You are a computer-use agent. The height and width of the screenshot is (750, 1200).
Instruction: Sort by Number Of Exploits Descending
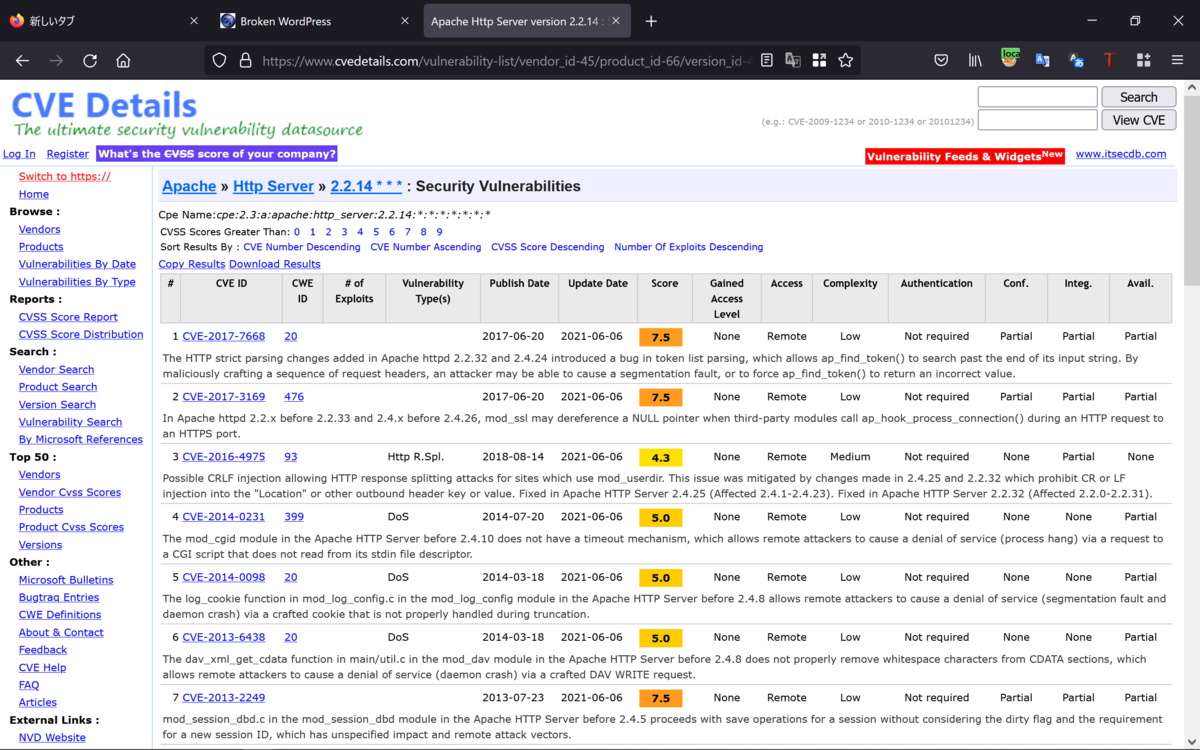click(689, 247)
